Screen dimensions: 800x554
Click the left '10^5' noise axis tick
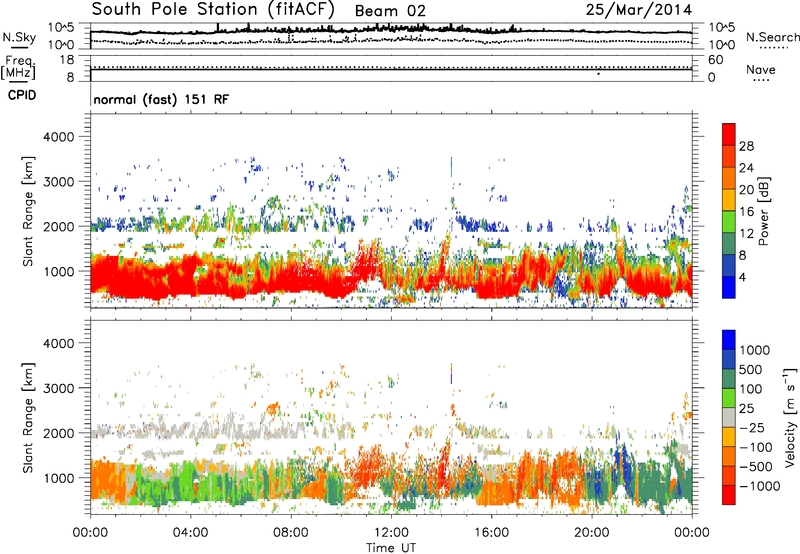[61, 28]
